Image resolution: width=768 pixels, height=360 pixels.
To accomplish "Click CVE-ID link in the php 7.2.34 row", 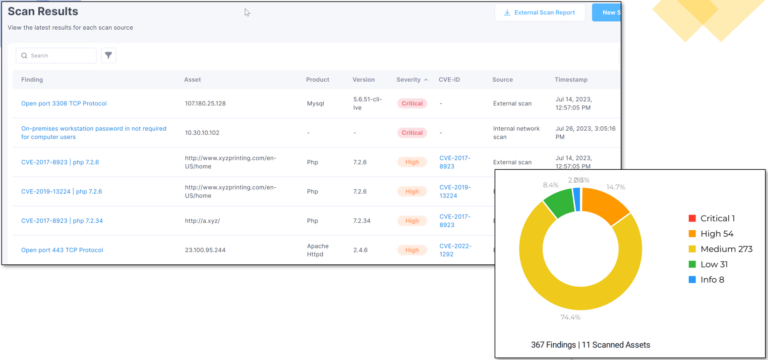I will point(455,221).
